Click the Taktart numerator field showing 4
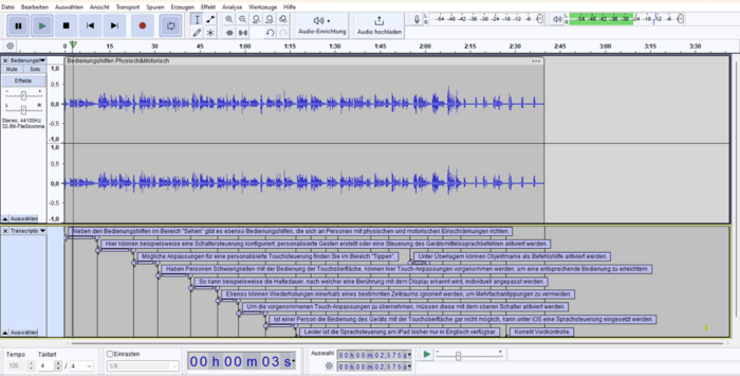 [x=46, y=366]
